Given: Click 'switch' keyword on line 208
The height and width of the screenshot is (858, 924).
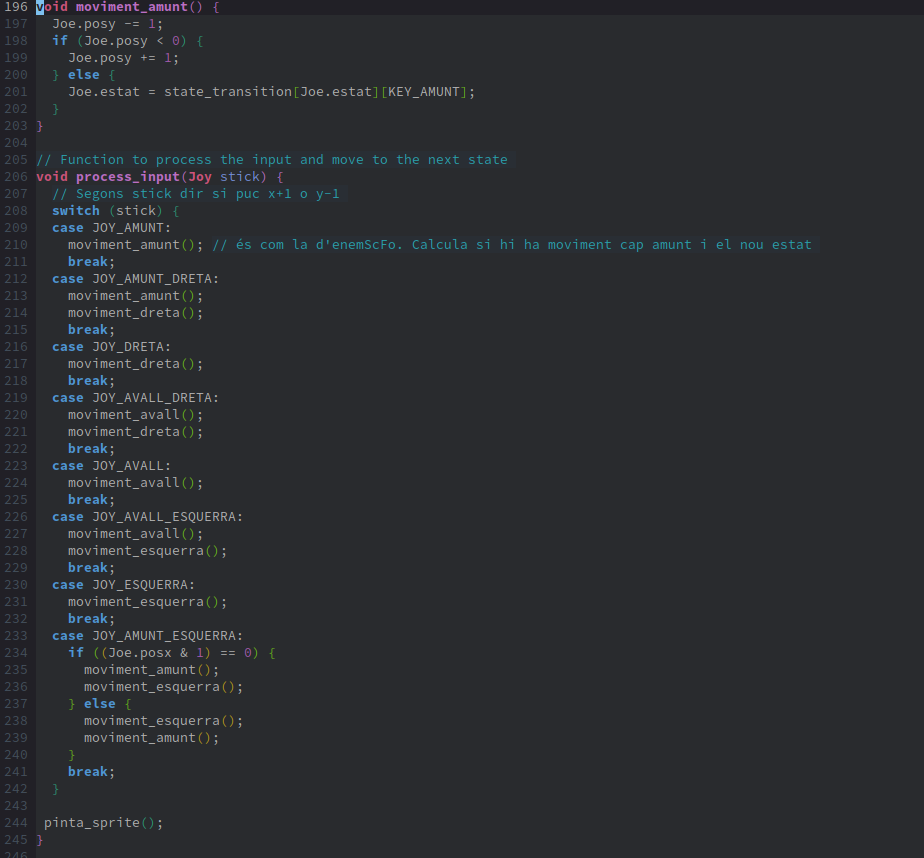Looking at the screenshot, I should click(76, 211).
